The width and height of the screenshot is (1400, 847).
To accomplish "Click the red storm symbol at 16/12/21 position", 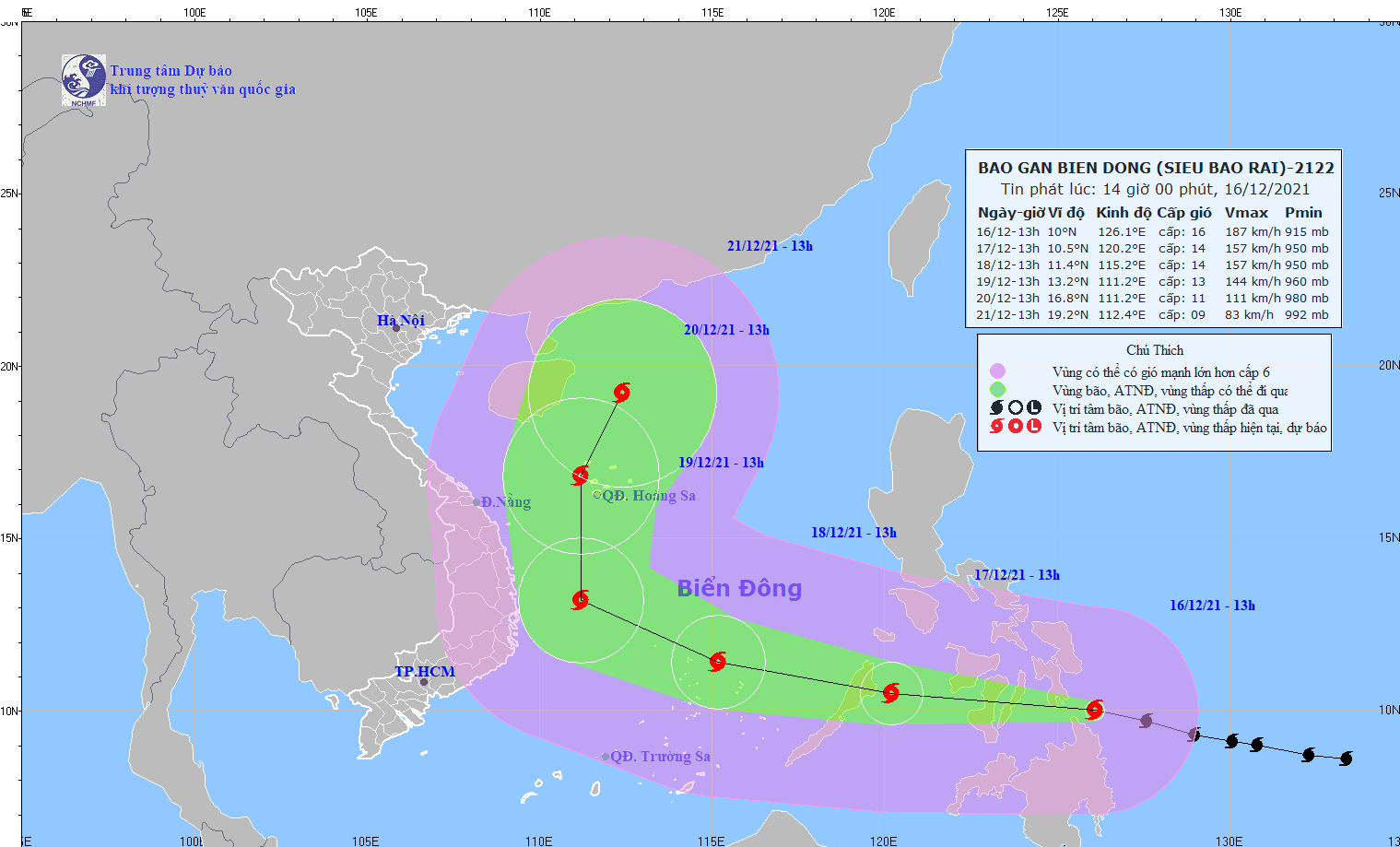I will coord(1095,710).
